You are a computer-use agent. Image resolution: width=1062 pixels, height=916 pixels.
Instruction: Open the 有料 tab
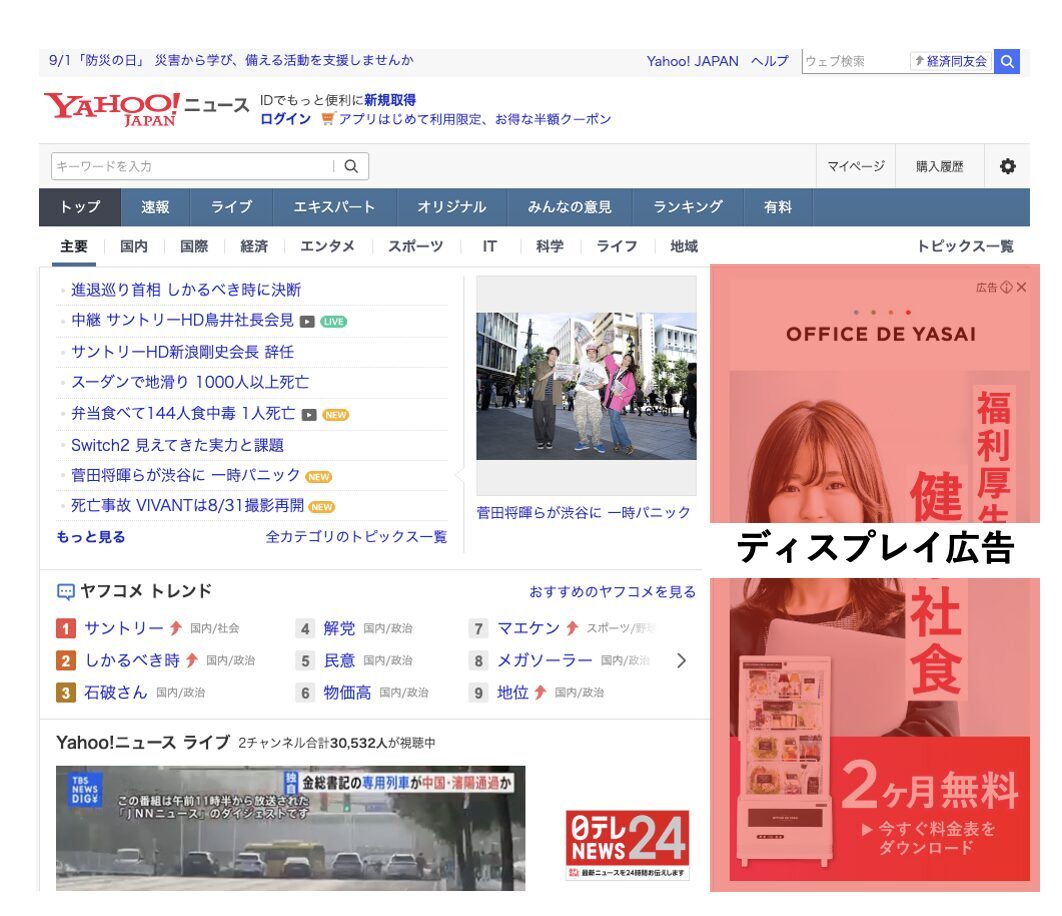(x=778, y=207)
